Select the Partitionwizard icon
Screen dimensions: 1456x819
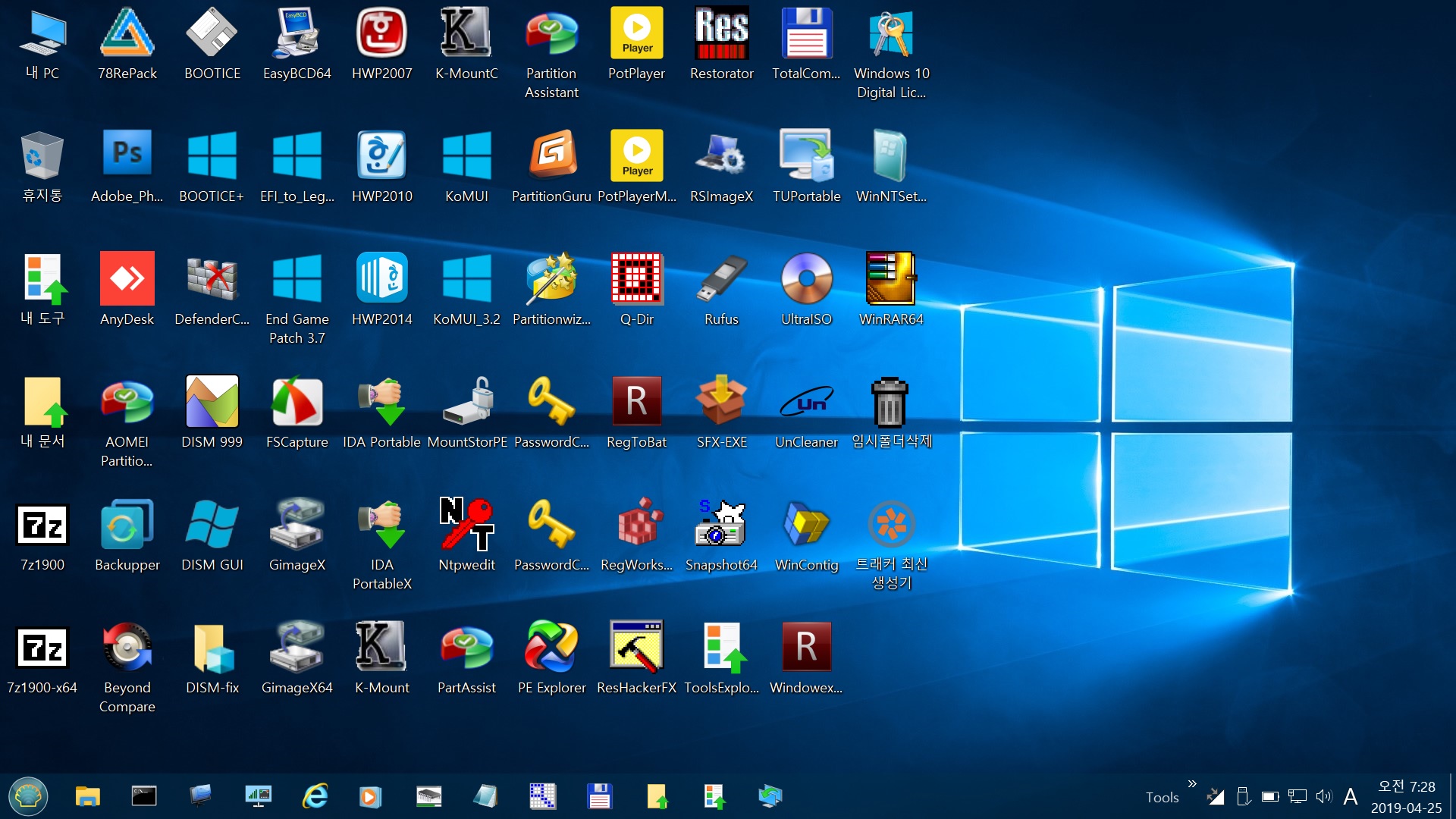click(551, 279)
